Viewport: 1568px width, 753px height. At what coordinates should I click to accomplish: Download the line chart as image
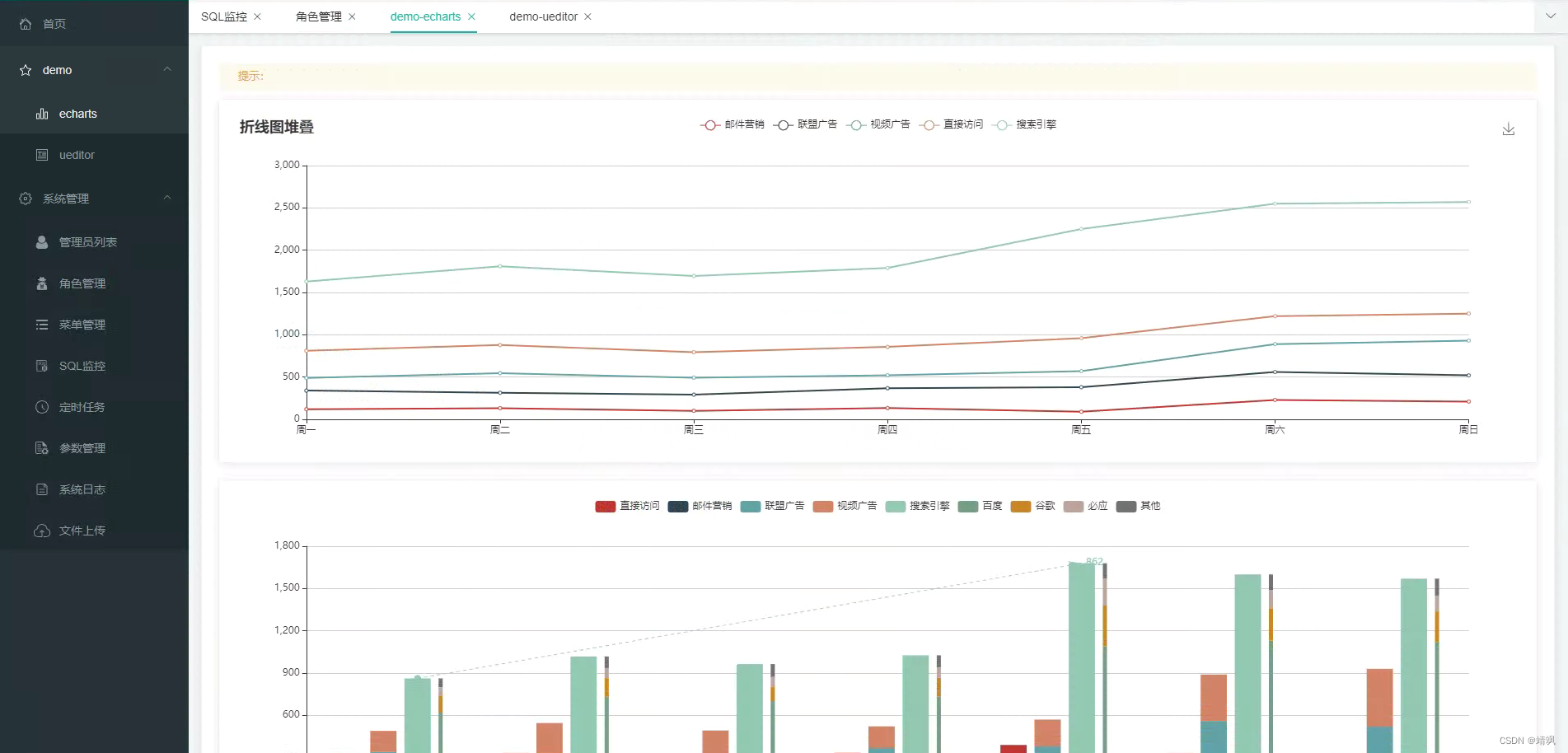pyautogui.click(x=1509, y=129)
